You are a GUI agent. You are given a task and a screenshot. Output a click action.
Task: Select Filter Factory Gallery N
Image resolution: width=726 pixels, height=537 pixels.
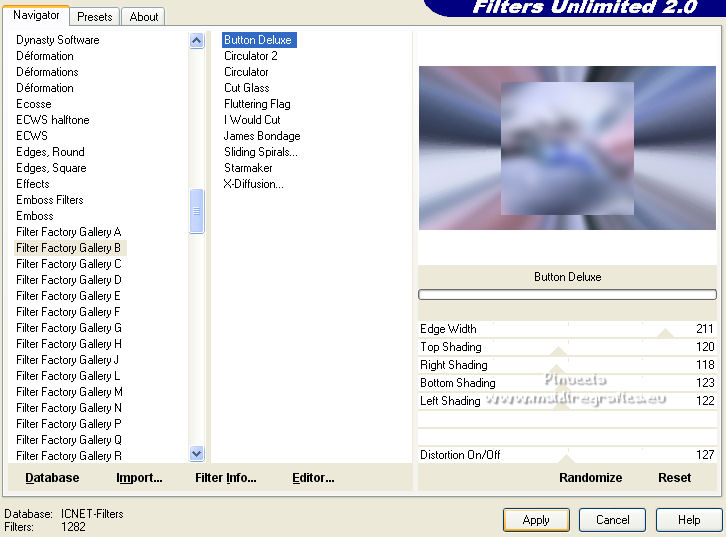(69, 408)
